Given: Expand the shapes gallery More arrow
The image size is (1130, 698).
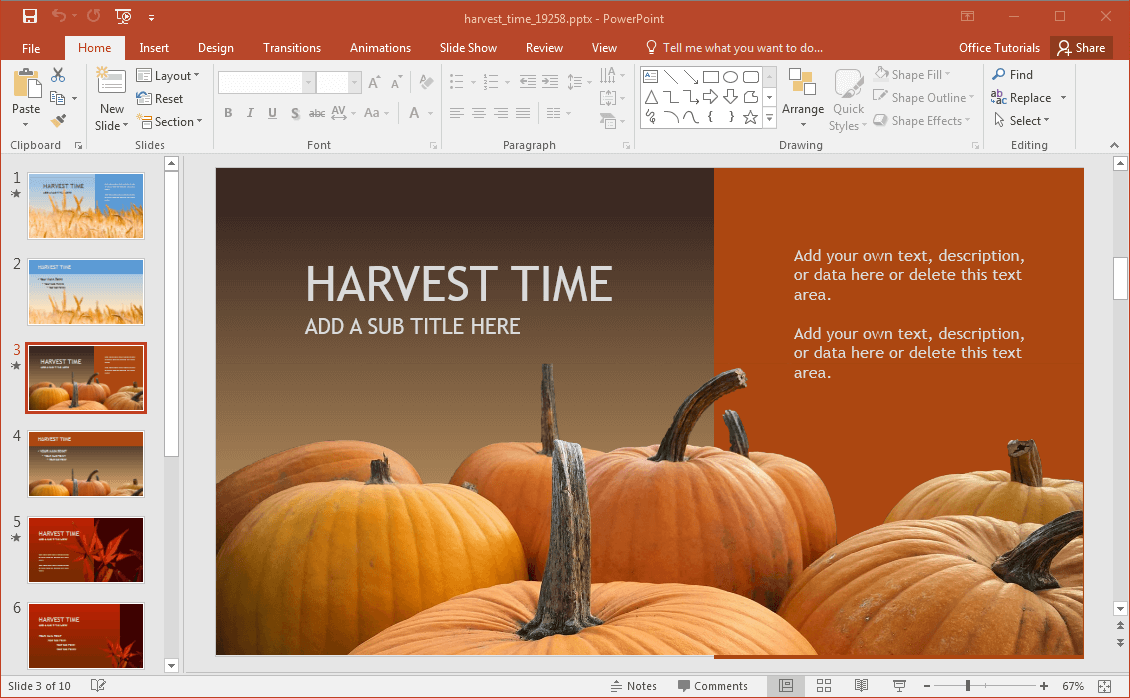Looking at the screenshot, I should pyautogui.click(x=770, y=117).
